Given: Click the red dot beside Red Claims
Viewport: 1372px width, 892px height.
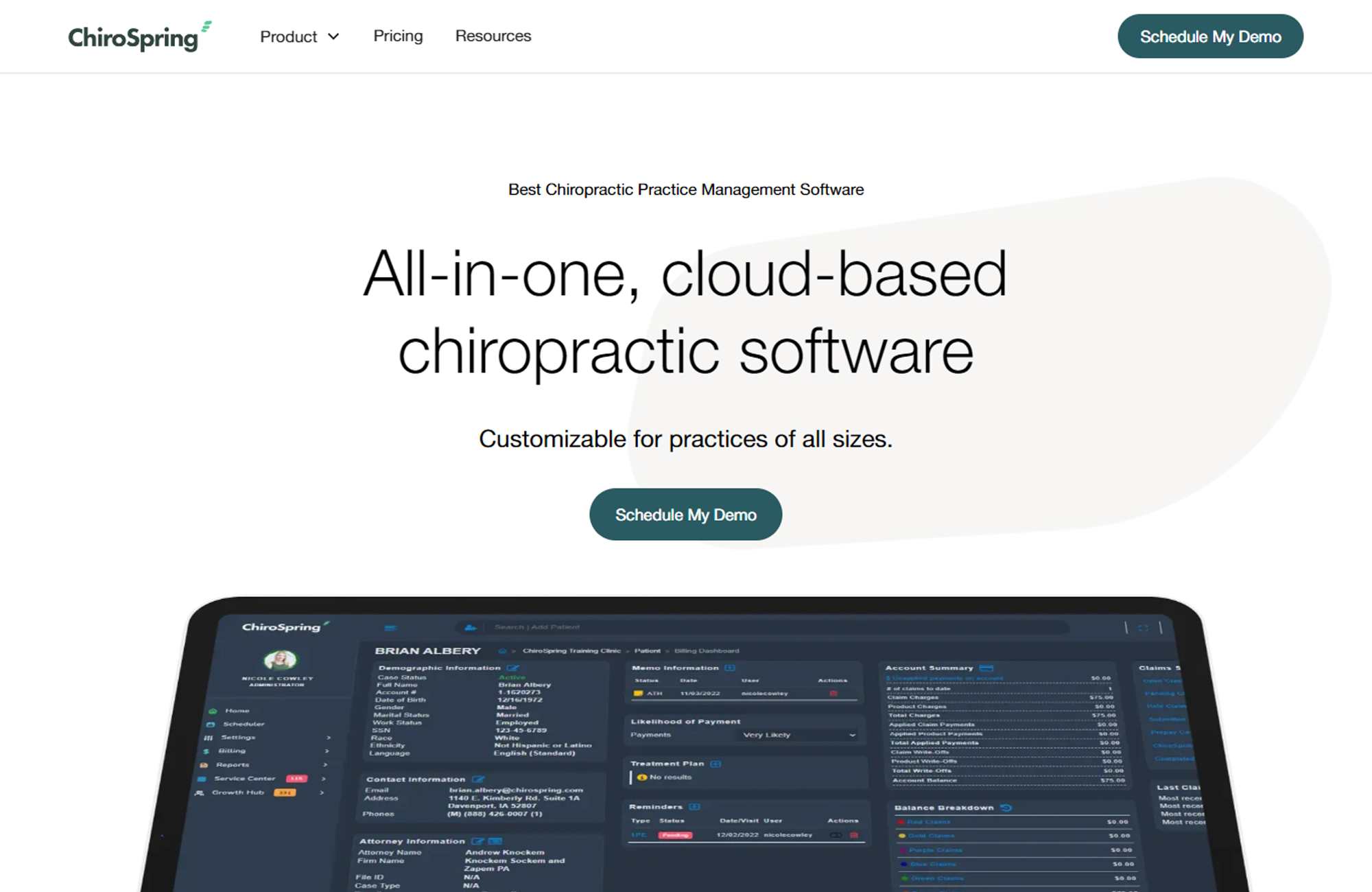Looking at the screenshot, I should coord(901,822).
